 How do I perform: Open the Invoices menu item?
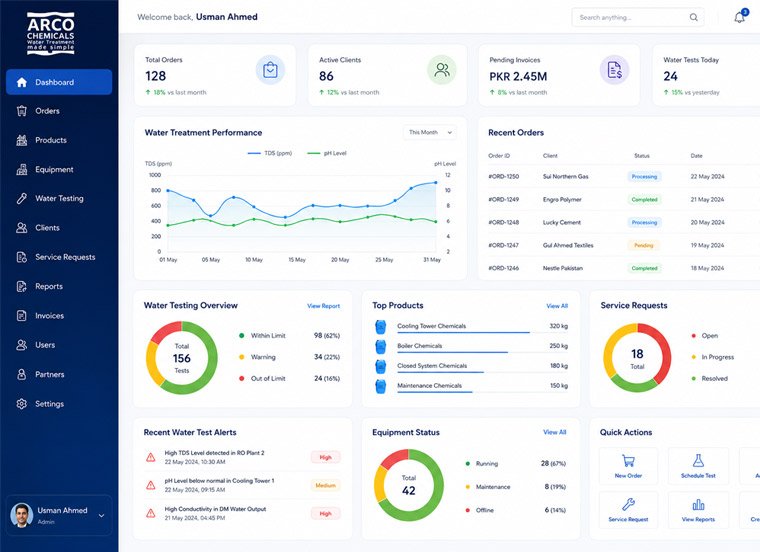pos(59,315)
